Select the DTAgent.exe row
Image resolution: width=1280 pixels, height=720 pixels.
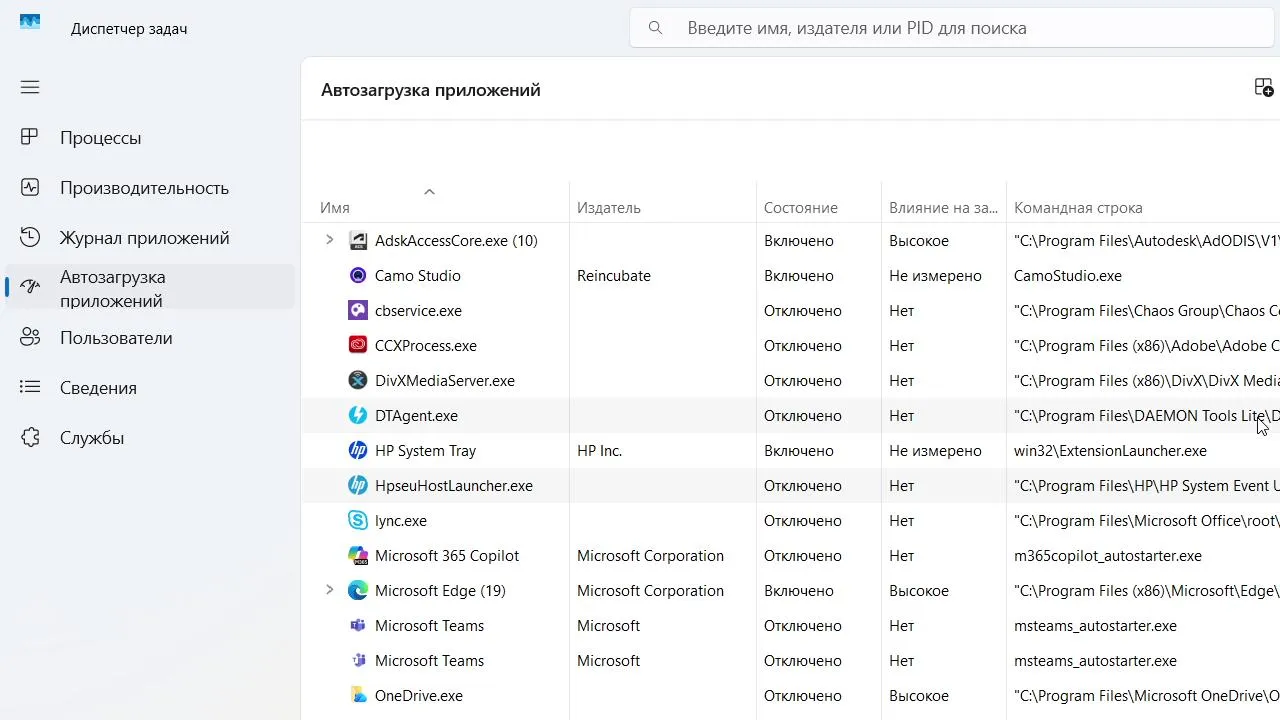tap(416, 416)
